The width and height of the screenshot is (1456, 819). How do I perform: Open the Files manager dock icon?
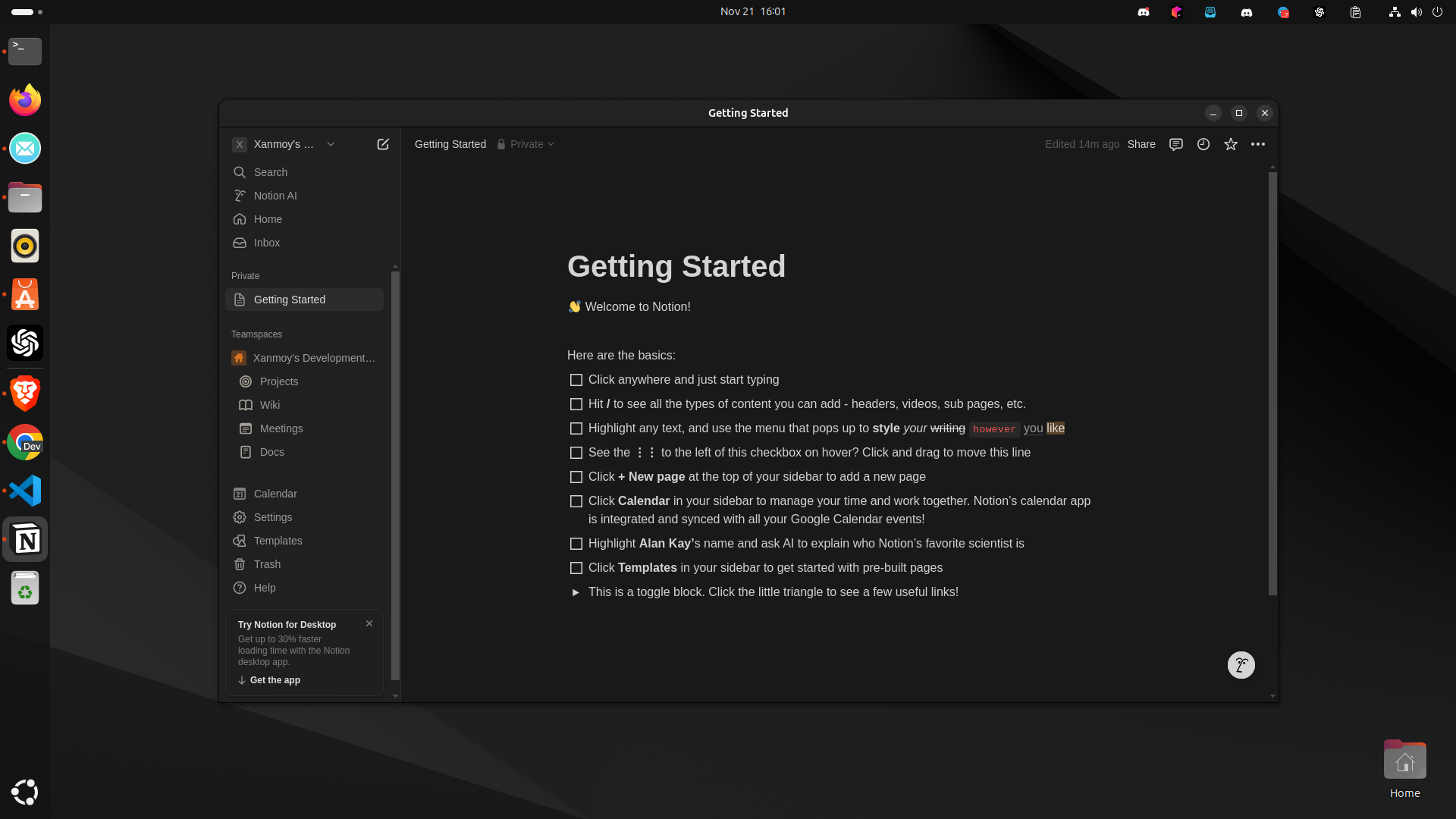(25, 197)
